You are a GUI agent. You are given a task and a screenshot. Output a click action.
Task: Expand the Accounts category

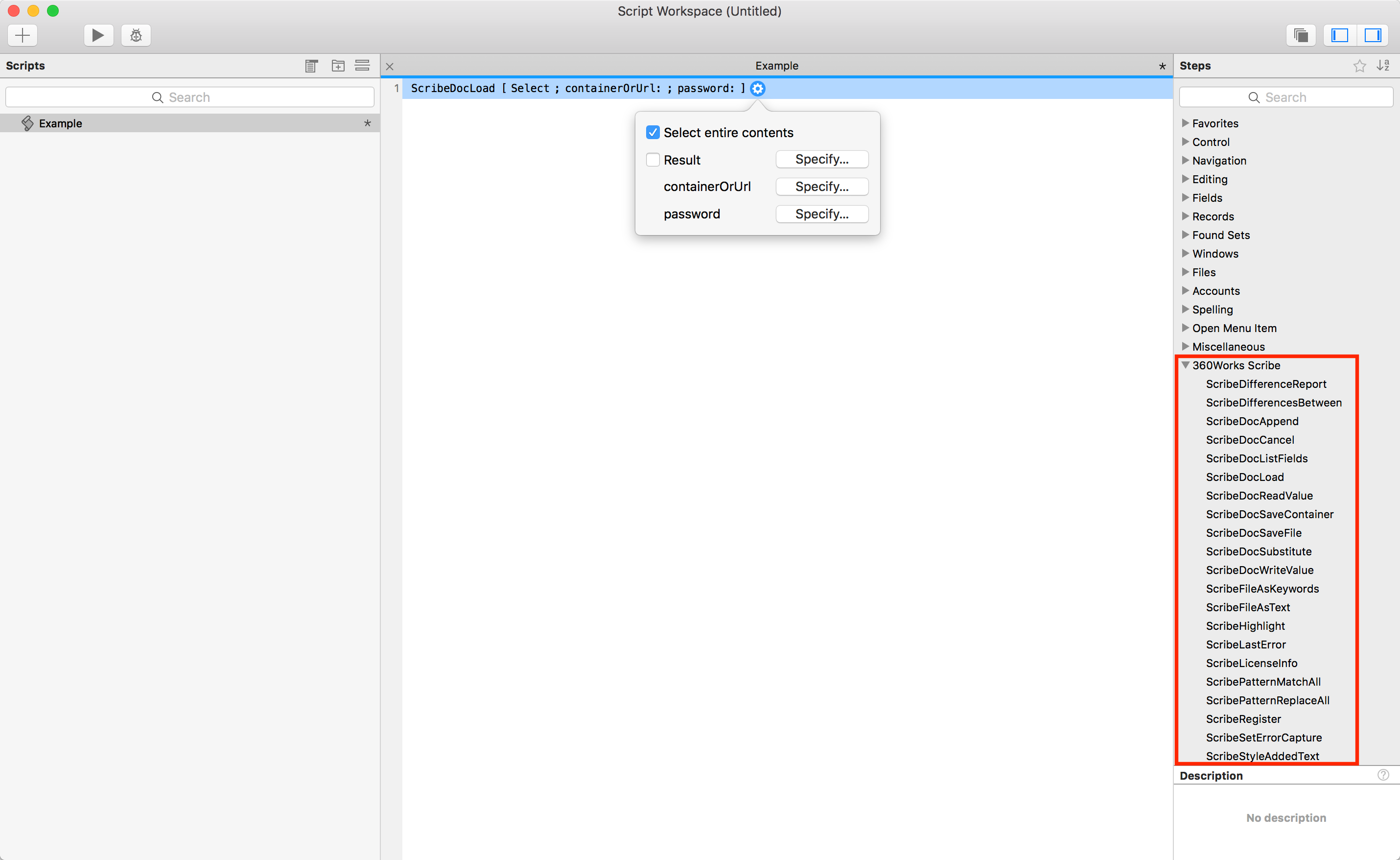pos(1186,290)
